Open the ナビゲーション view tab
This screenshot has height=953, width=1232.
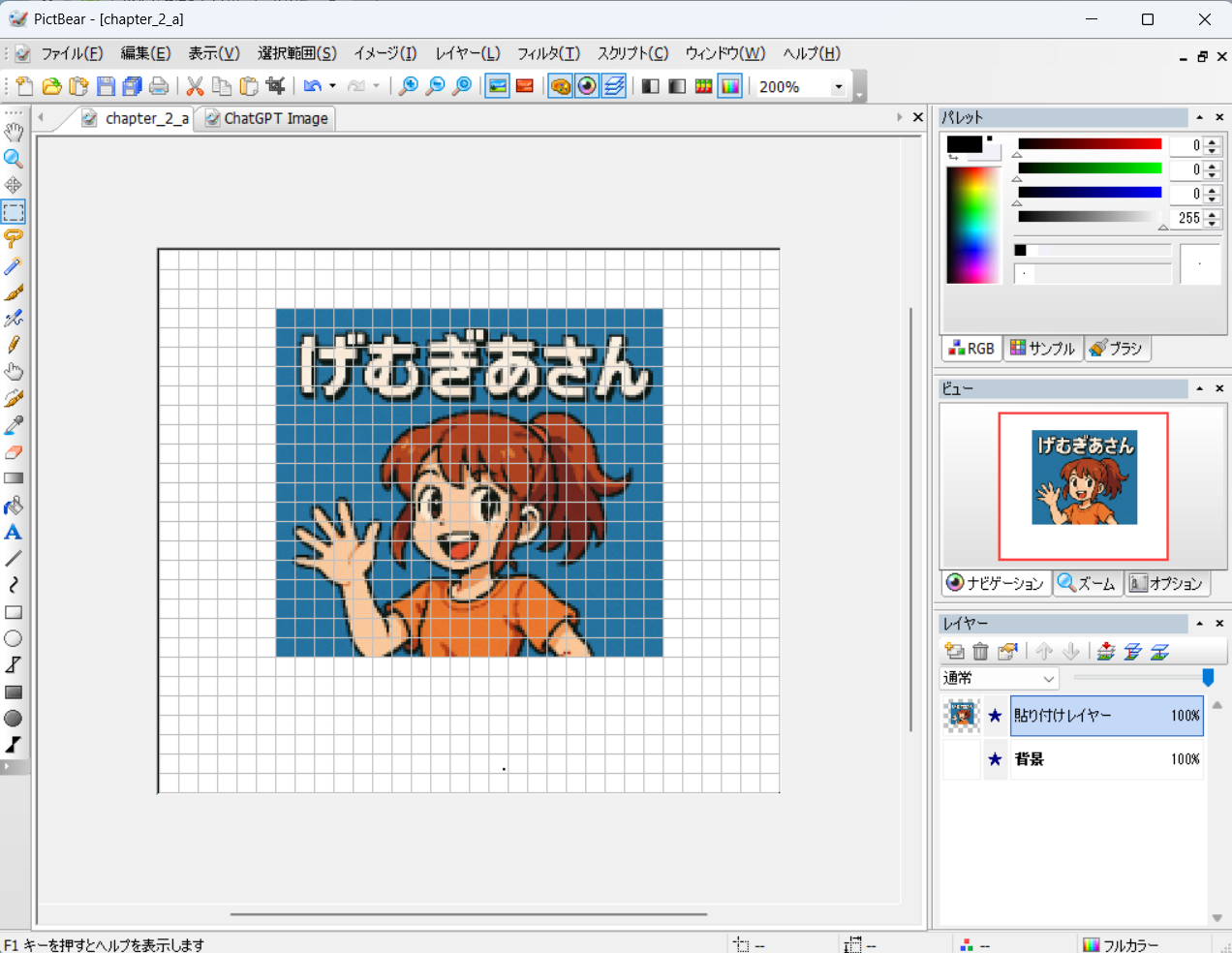click(996, 583)
